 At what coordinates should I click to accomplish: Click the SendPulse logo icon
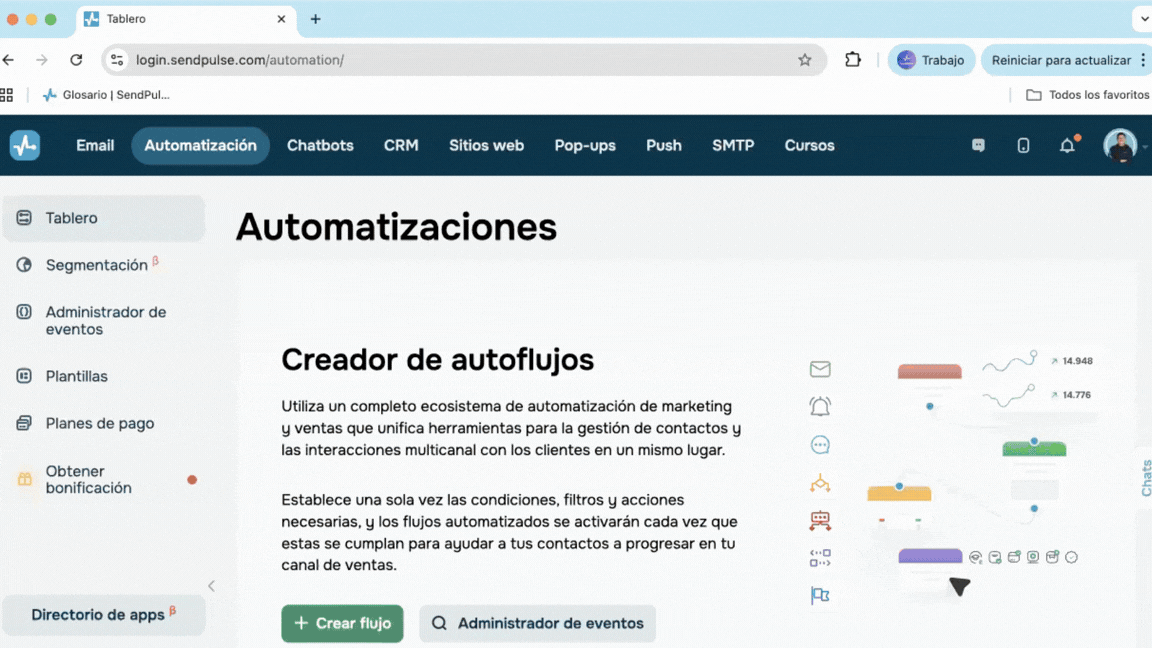[x=25, y=145]
